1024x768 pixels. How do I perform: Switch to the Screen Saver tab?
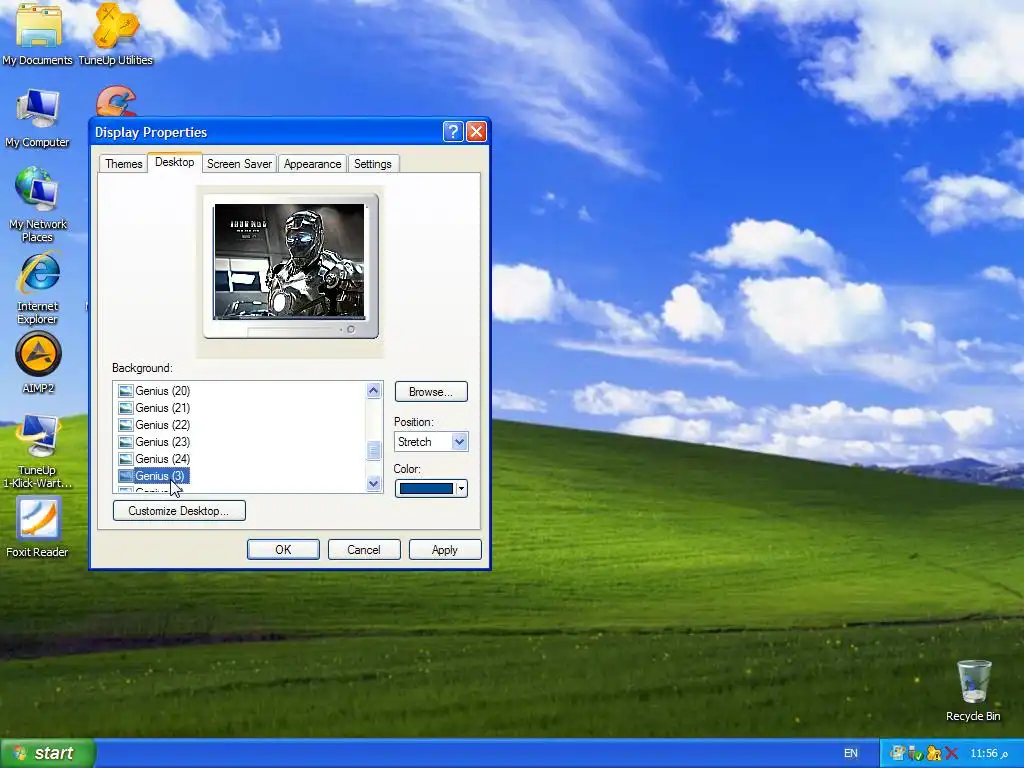(239, 164)
